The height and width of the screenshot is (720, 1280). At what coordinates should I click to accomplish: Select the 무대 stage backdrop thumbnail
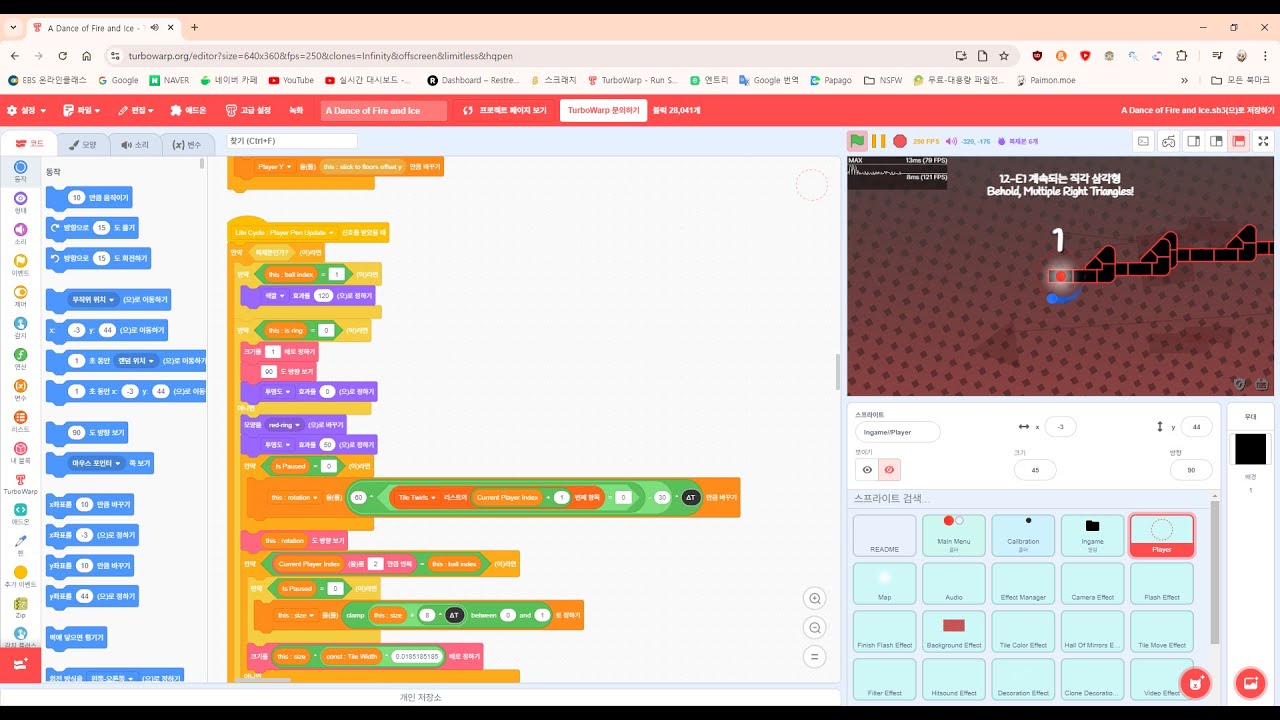pos(1250,449)
